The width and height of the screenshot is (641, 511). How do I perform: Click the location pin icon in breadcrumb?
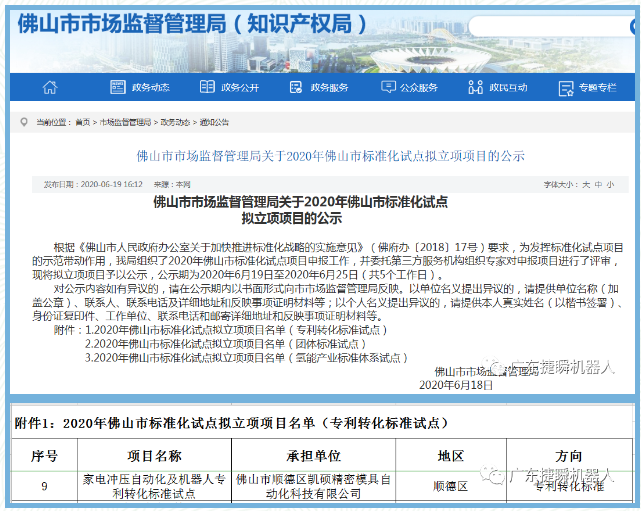(24, 122)
